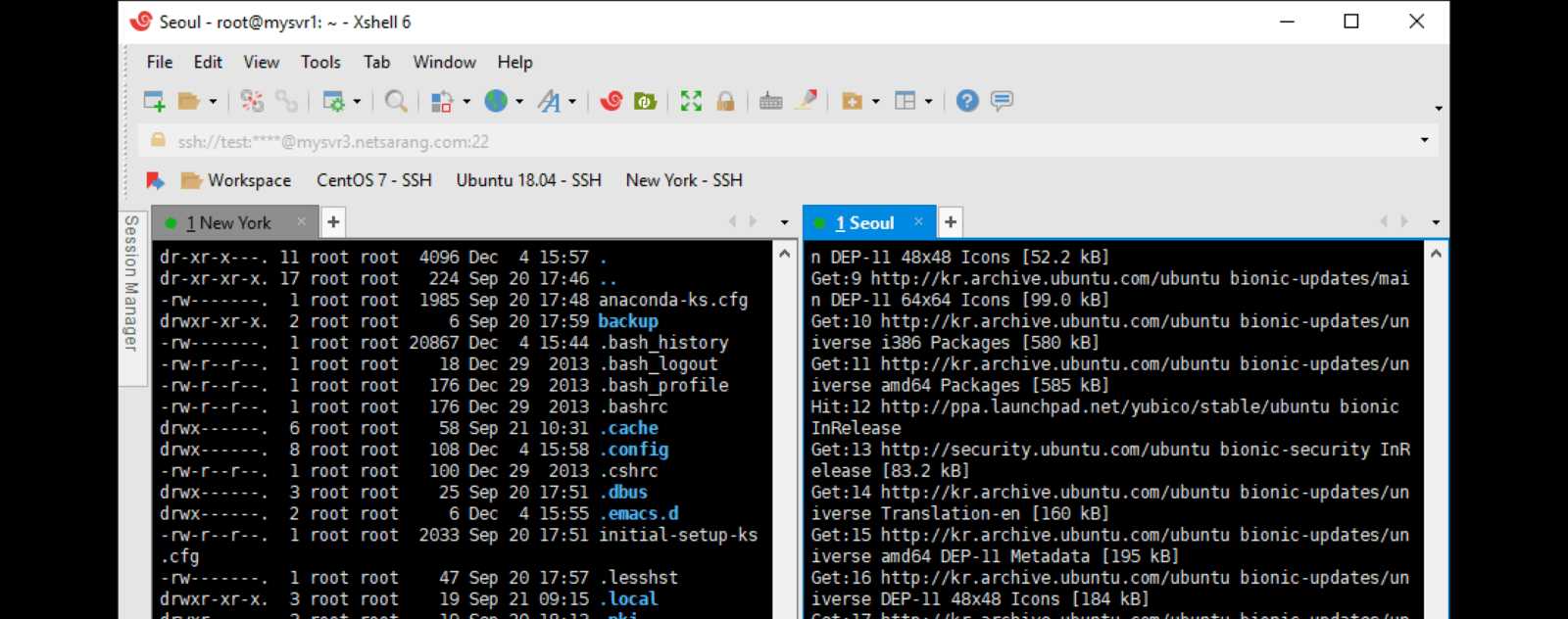Open the Edit menu
This screenshot has width=1568, height=619.
(208, 62)
